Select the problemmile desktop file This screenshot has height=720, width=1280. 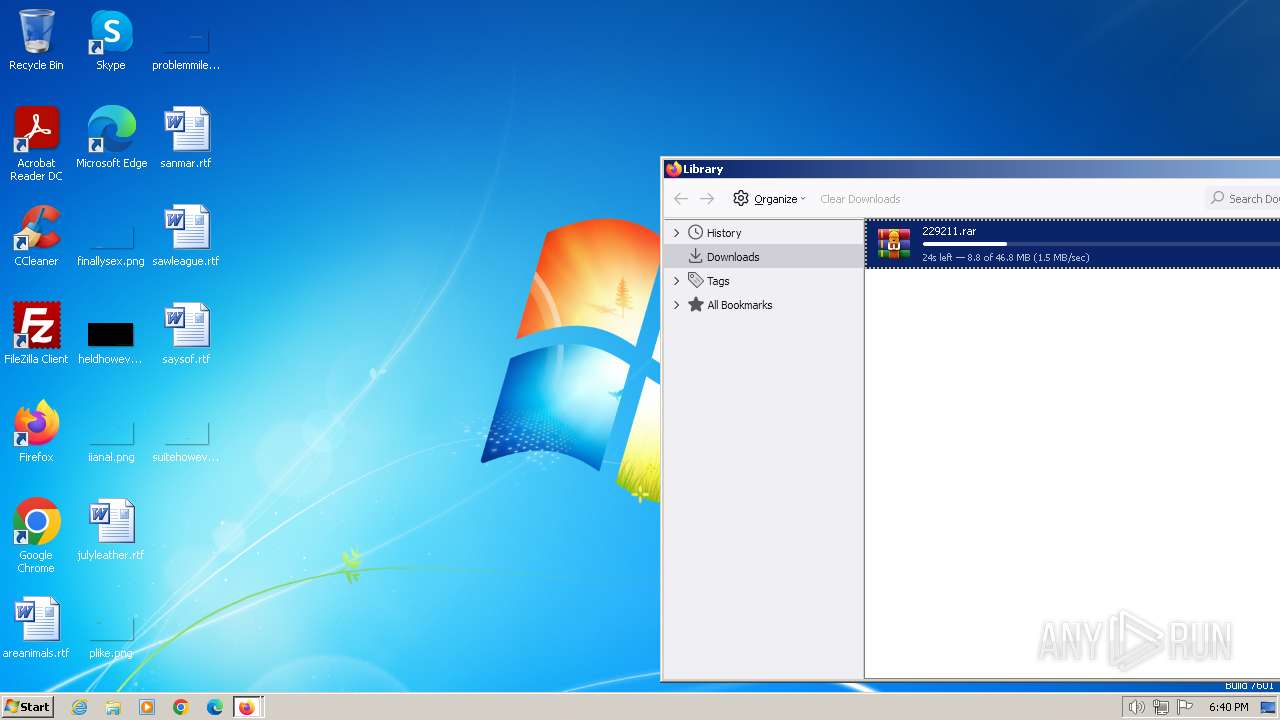pyautogui.click(x=186, y=40)
